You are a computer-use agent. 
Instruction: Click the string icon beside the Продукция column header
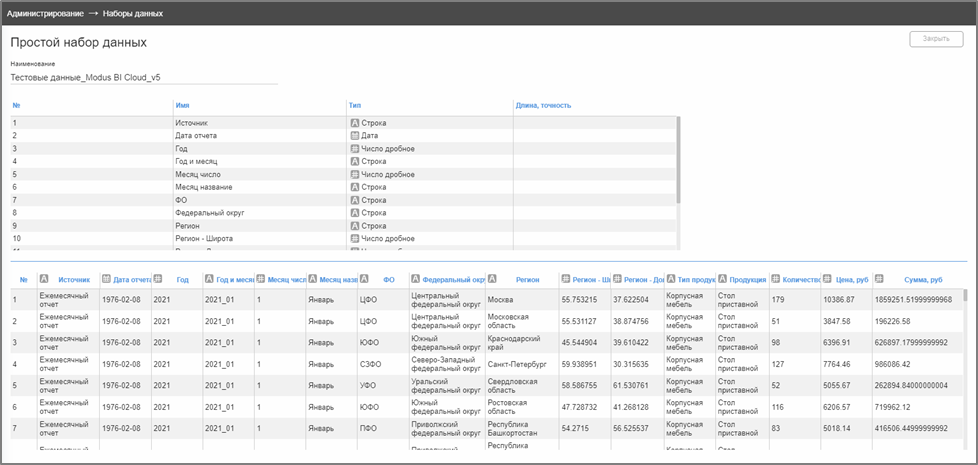click(722, 280)
